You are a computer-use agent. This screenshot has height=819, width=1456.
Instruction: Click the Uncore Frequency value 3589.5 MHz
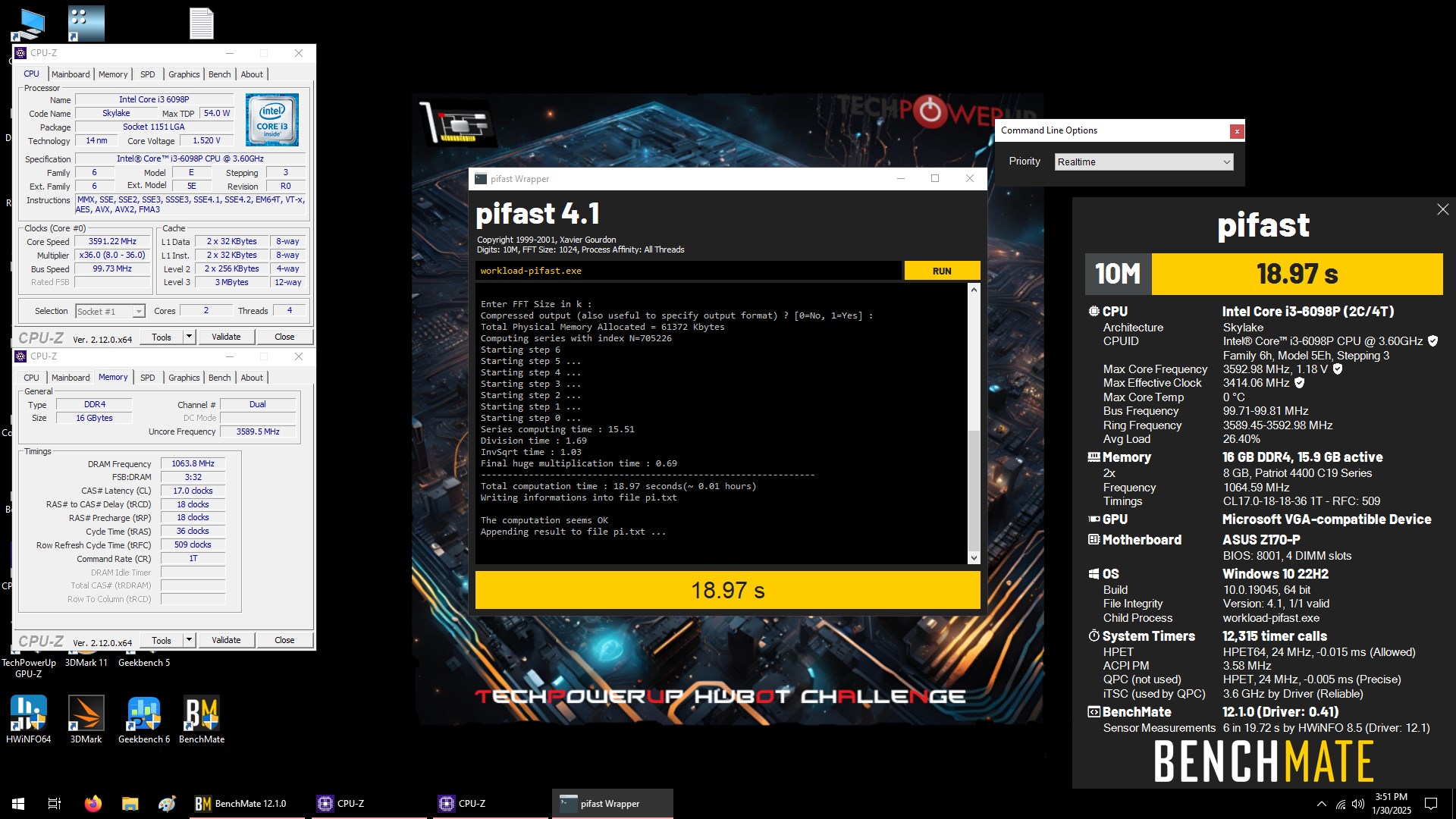(x=258, y=431)
